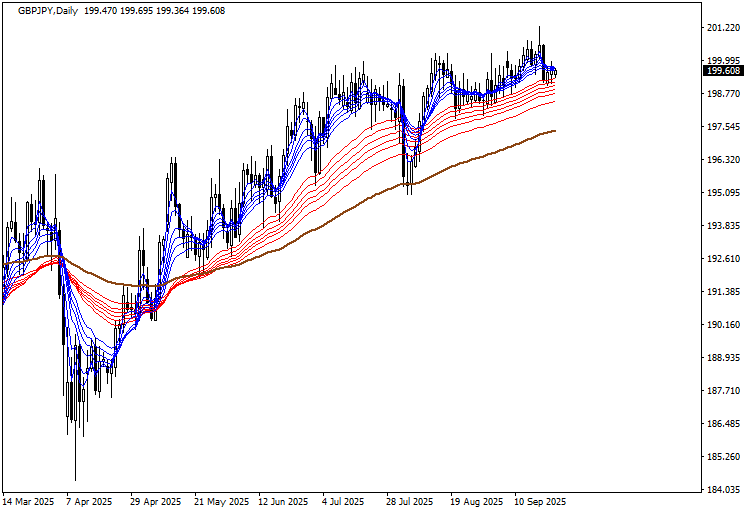This screenshot has width=747, height=513.
Task: Select the 7 Apr 2025 date label
Action: [x=88, y=501]
